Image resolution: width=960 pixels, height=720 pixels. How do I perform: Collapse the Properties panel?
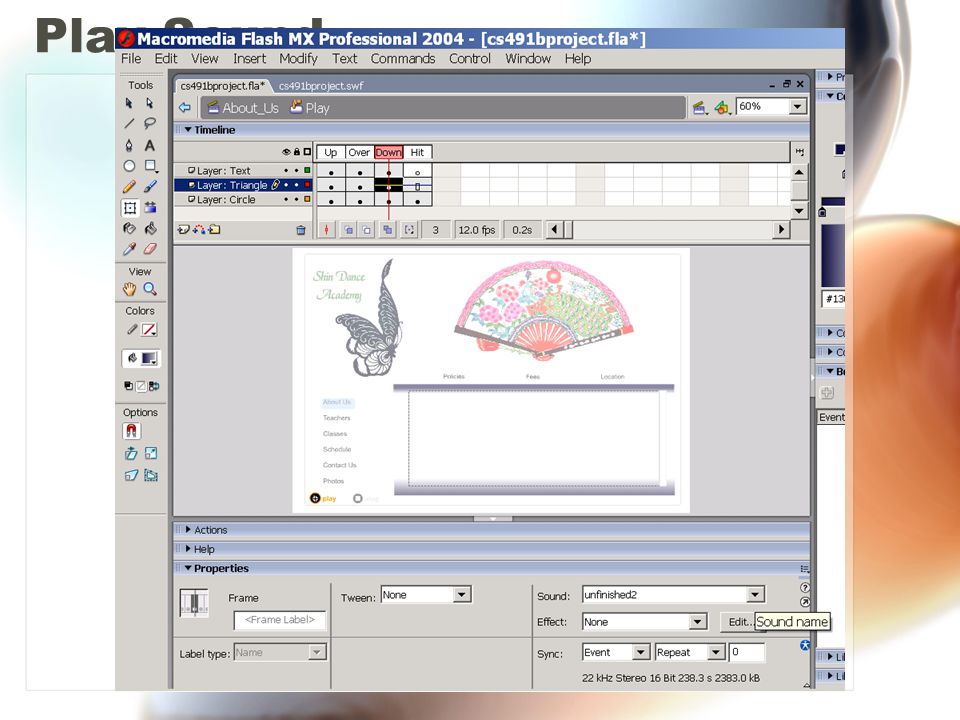pyautogui.click(x=189, y=568)
